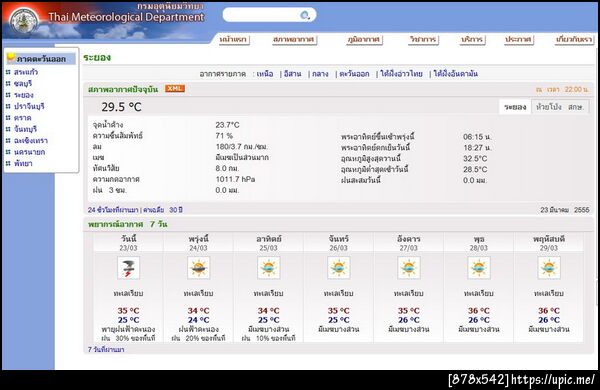
Task: Open ชลบุรี in the sidebar
Action: click(23, 83)
